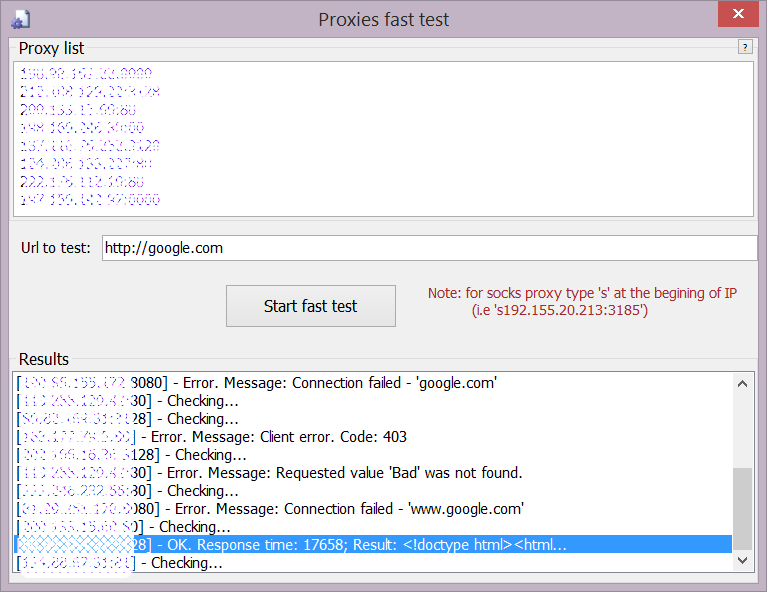Close the Proxies fast test window

(738, 14)
